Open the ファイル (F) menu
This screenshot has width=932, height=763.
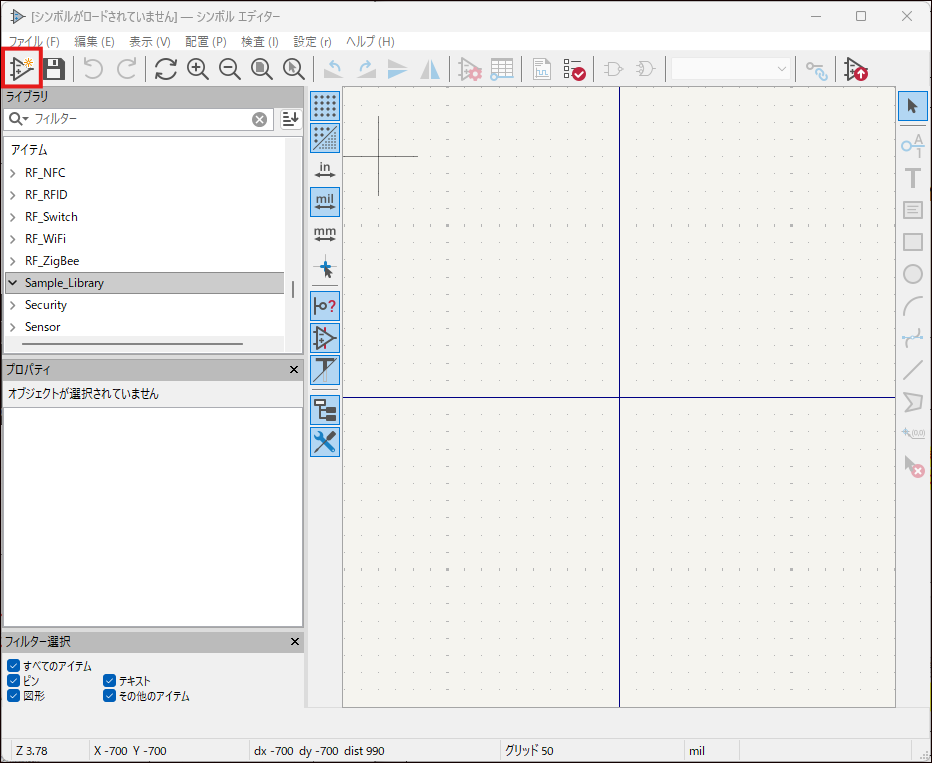34,42
